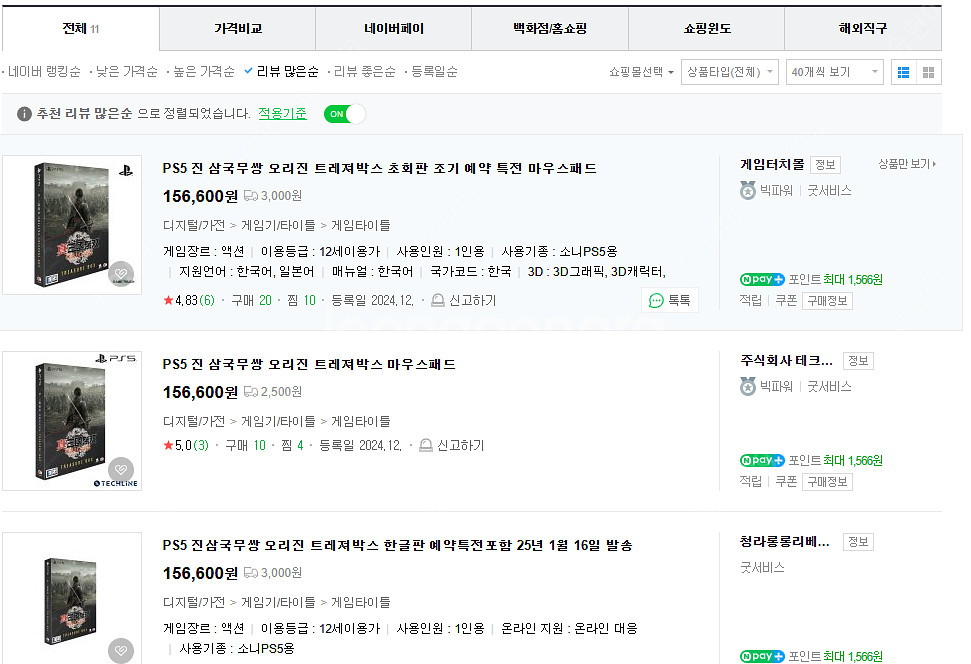Click 굿서비스 label under 청라롱롱리베
Image resolution: width=971 pixels, height=664 pixels.
click(x=762, y=567)
